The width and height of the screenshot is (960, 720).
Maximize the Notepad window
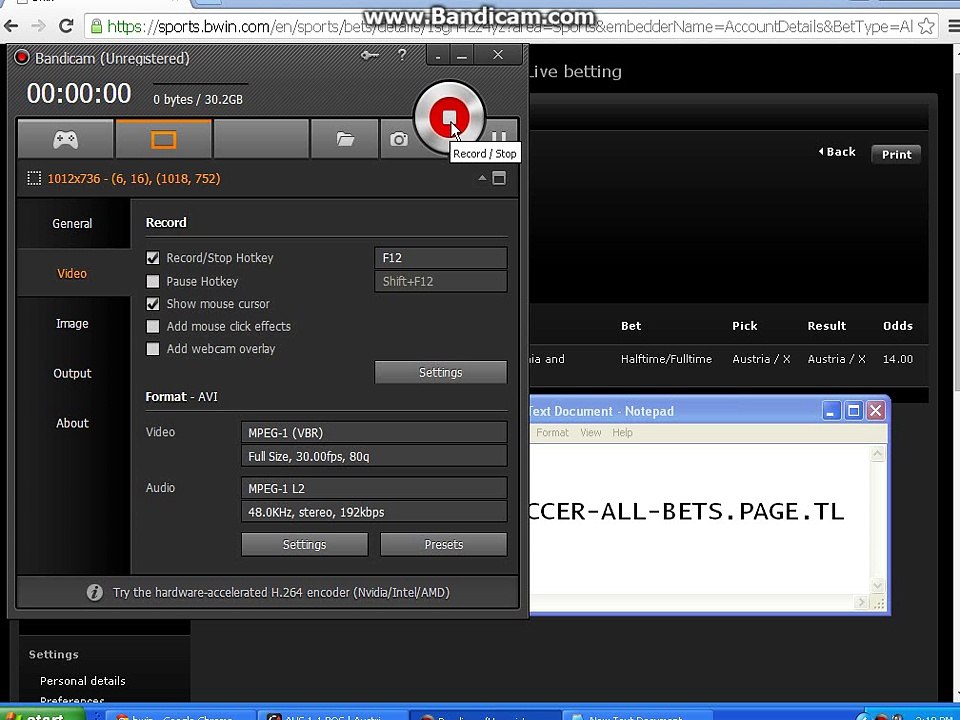click(853, 411)
